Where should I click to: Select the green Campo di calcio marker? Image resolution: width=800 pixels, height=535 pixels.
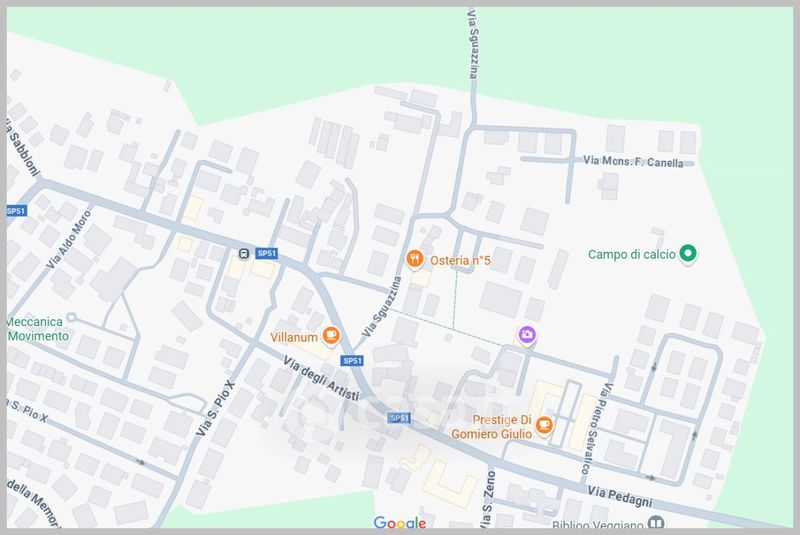point(688,254)
